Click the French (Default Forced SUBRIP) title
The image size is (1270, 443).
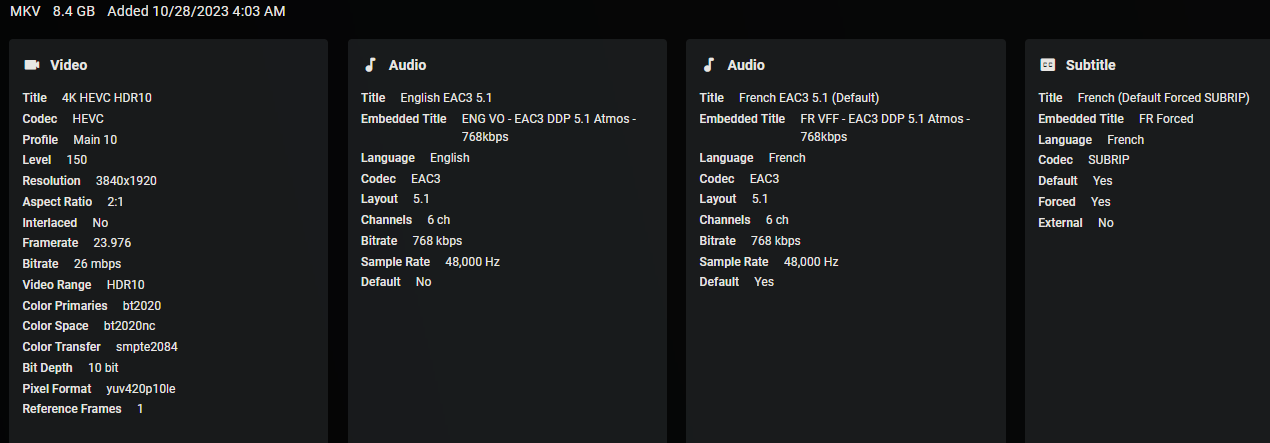pyautogui.click(x=1163, y=98)
